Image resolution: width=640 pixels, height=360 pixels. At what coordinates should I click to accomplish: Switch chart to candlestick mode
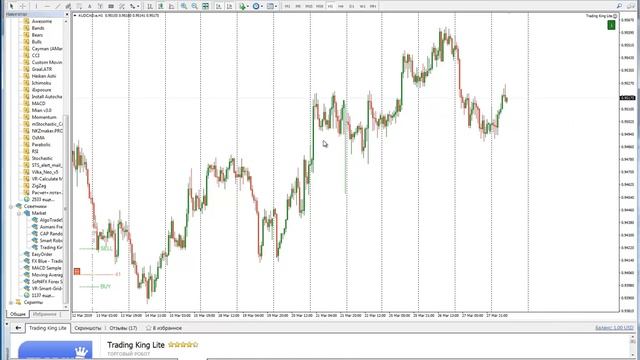pos(160,6)
